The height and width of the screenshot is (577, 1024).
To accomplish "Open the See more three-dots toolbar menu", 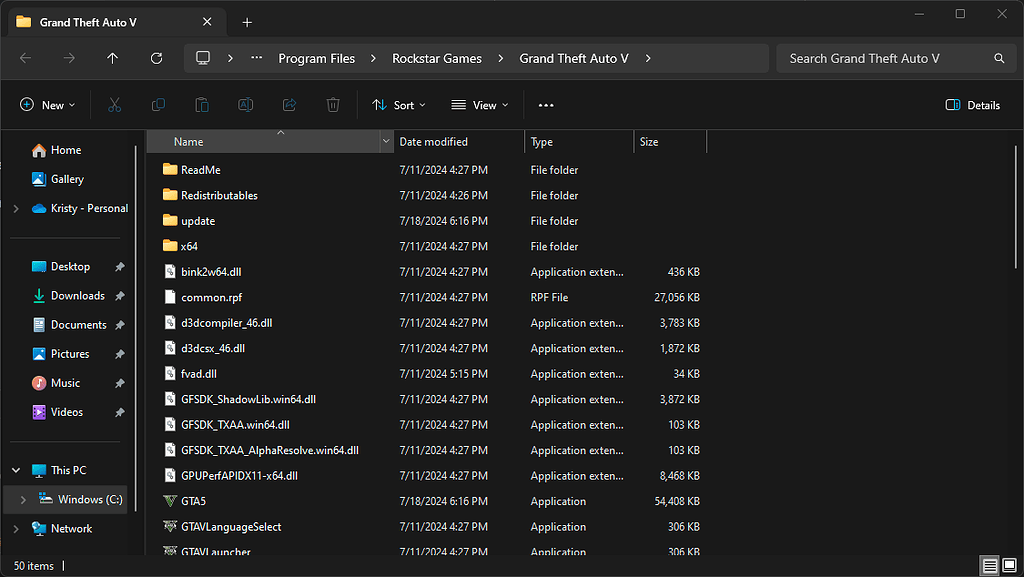I will pos(546,105).
